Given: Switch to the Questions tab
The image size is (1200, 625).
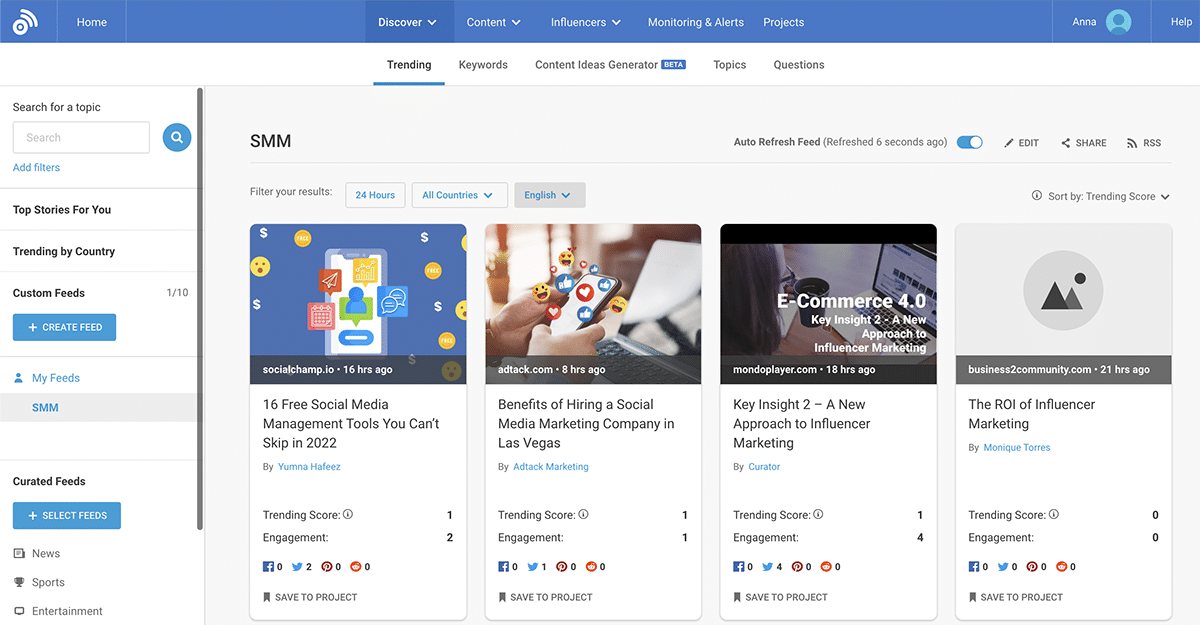Looking at the screenshot, I should (799, 65).
